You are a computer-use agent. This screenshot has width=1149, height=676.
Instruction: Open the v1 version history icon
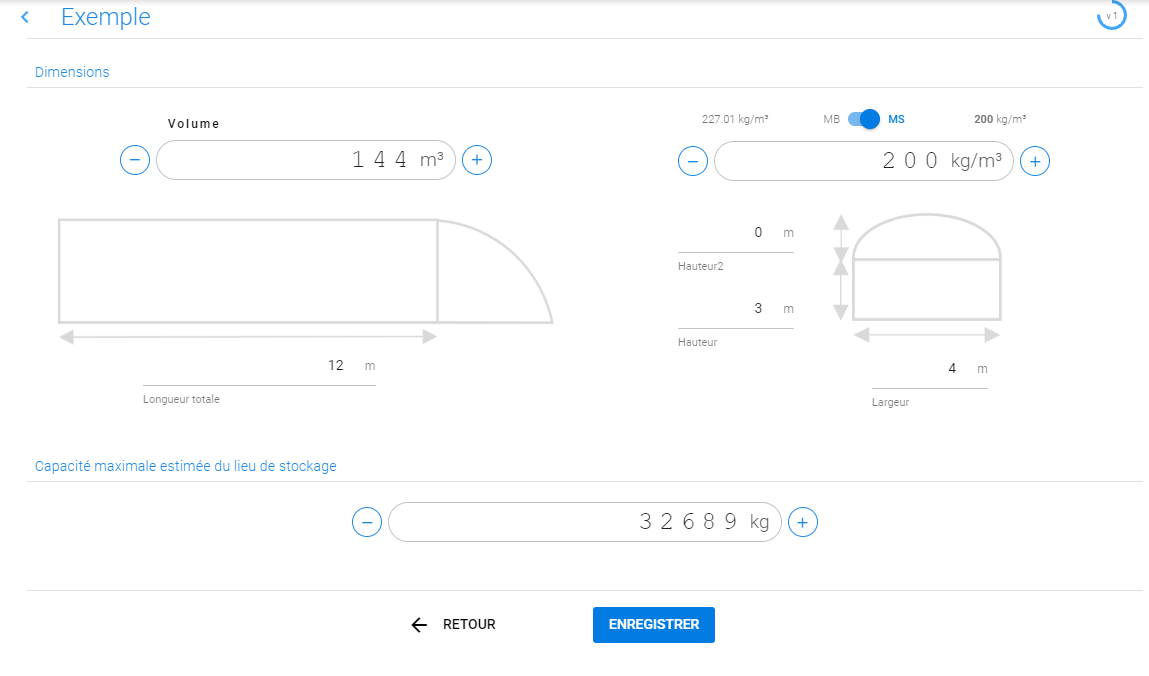click(1111, 15)
